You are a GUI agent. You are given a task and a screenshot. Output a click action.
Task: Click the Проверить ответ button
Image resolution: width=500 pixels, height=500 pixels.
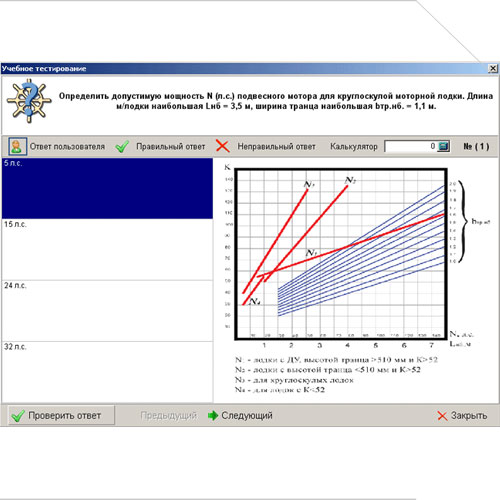61,415
